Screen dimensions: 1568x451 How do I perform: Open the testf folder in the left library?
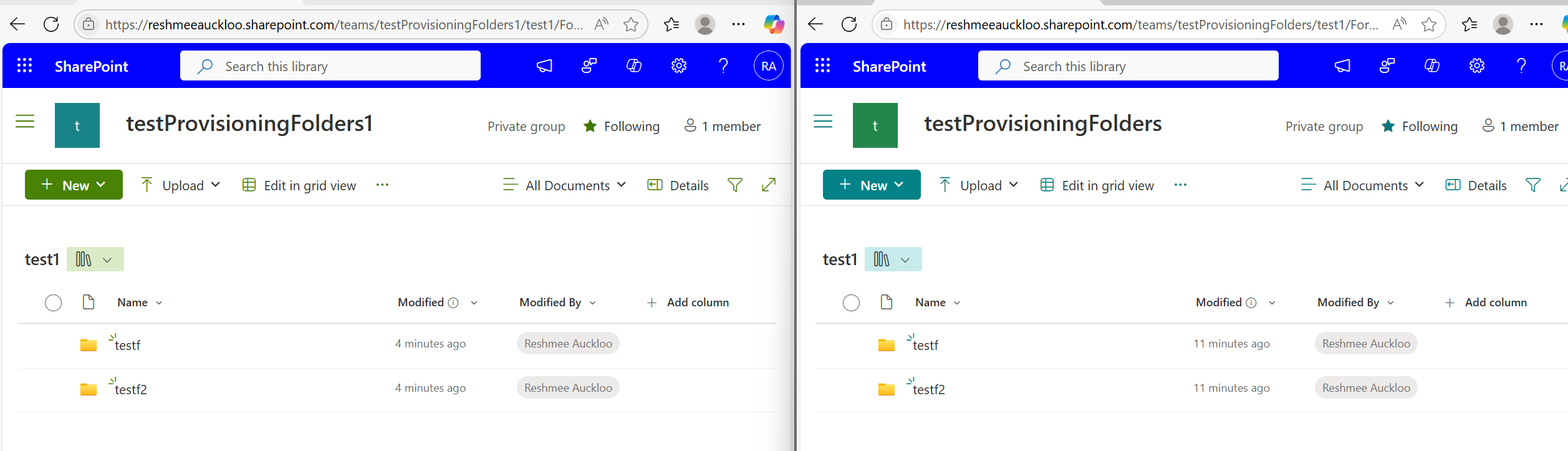[x=127, y=345]
